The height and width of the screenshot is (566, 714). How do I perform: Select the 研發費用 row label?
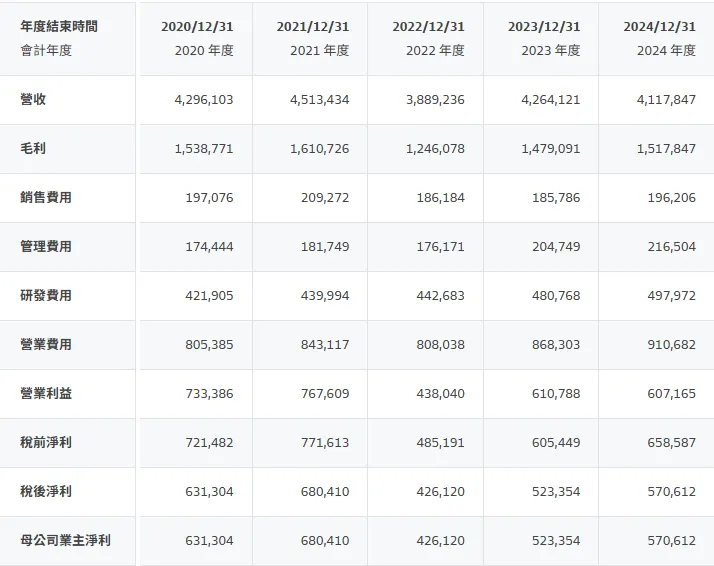click(46, 296)
